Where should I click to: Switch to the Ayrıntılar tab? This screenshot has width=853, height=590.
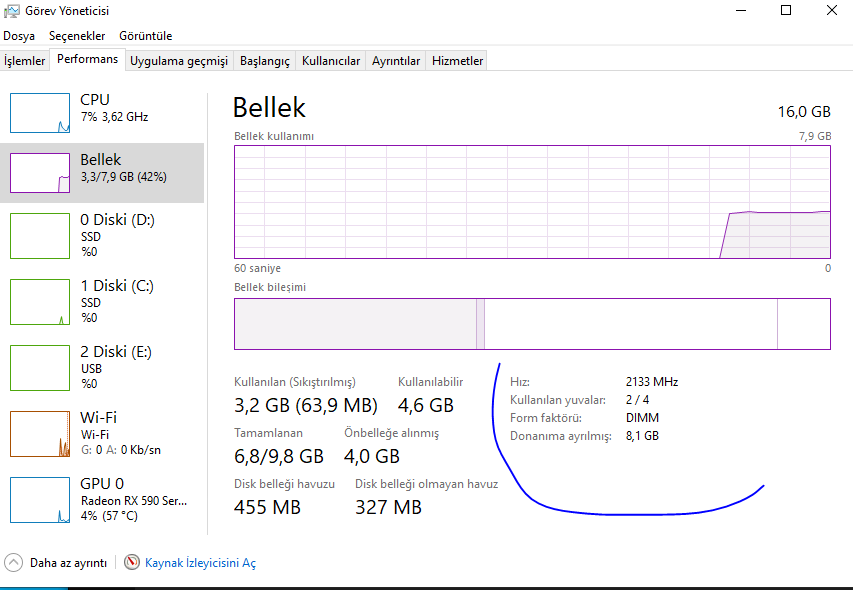coord(396,61)
